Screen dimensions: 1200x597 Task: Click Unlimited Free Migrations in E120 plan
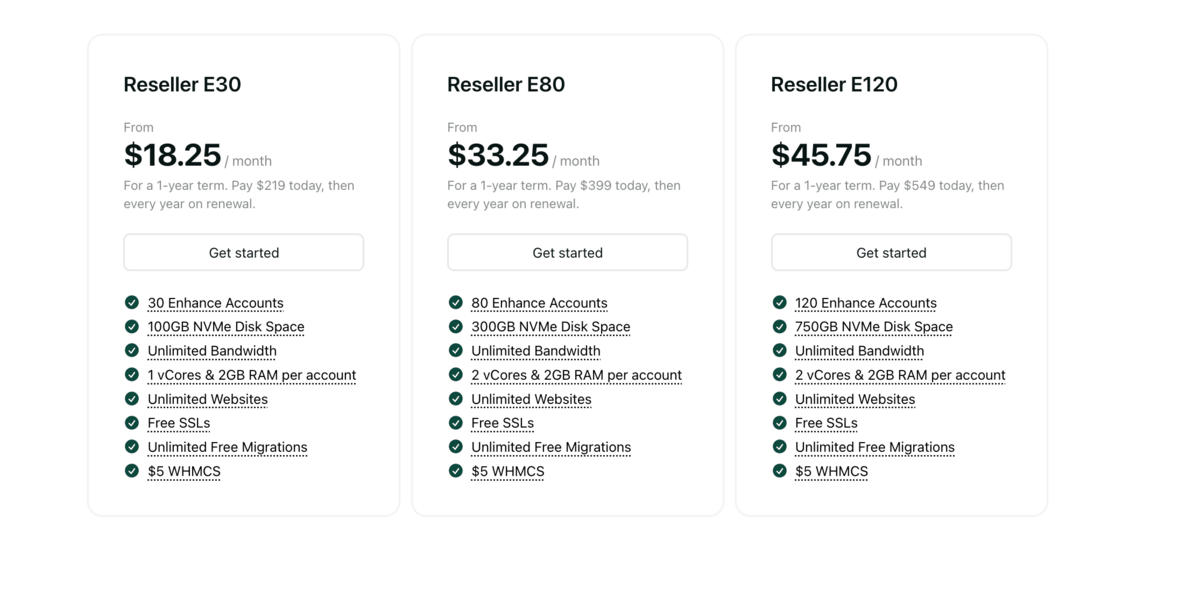tap(875, 447)
